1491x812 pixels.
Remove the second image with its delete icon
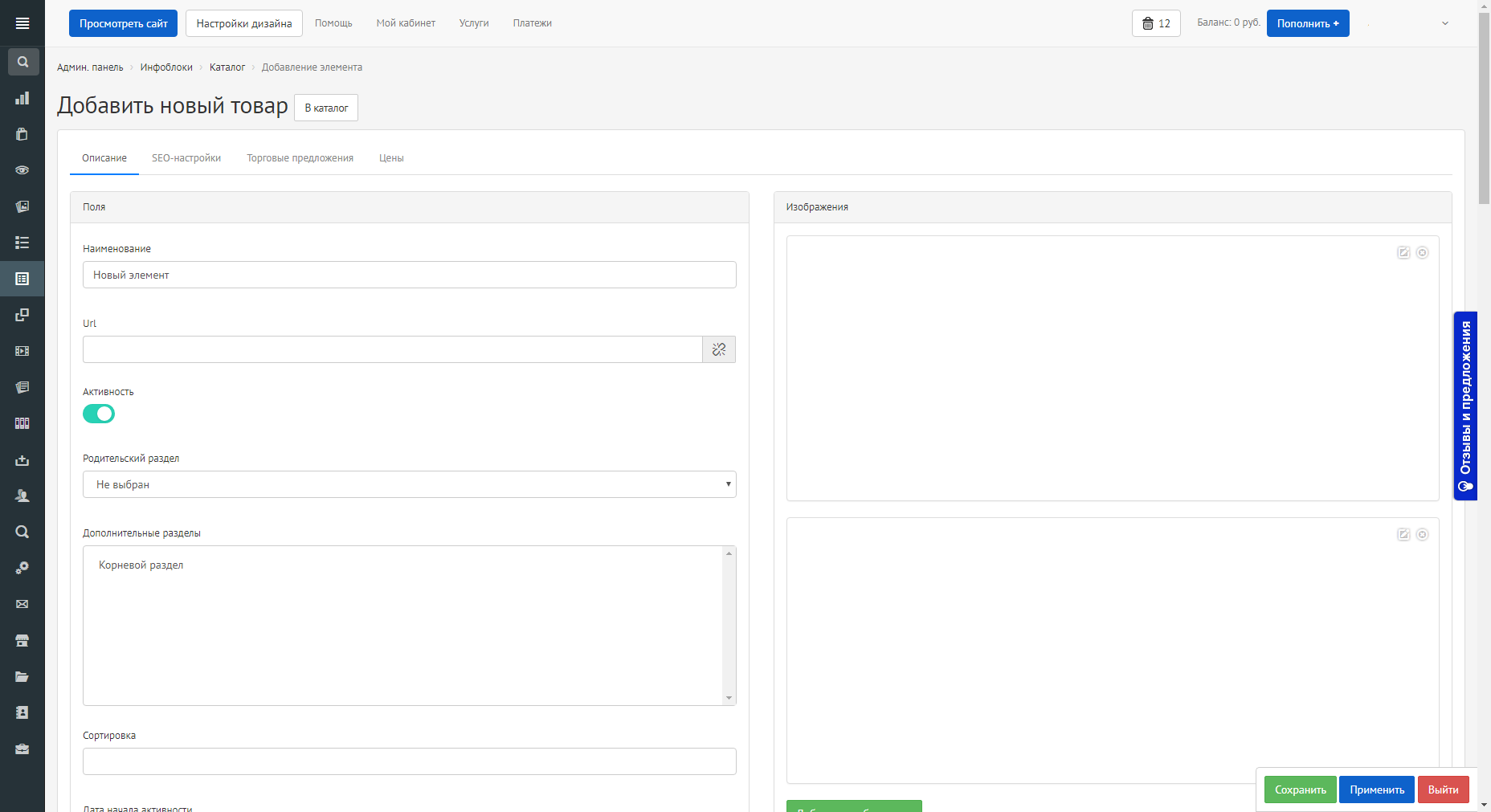pos(1422,534)
